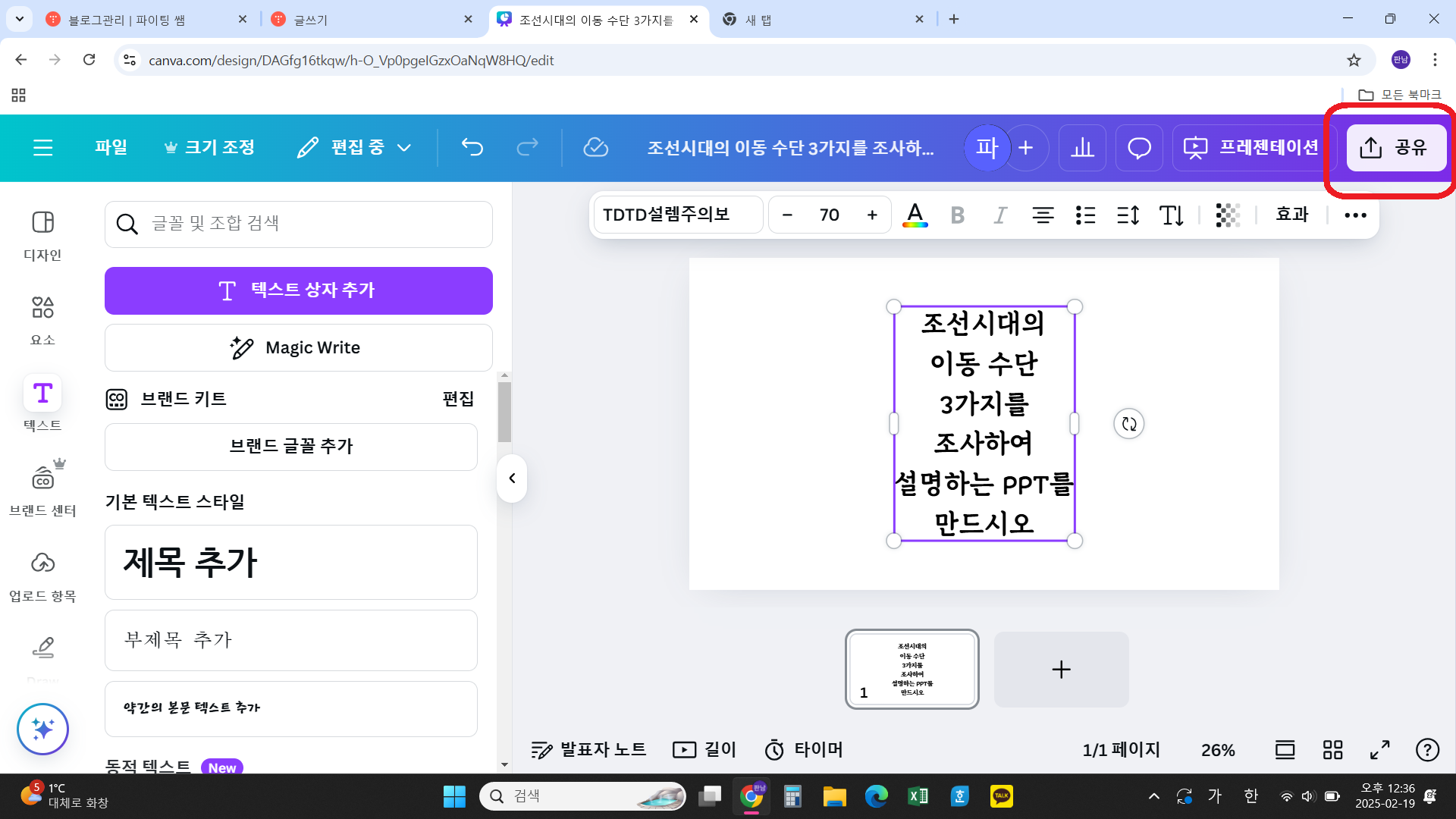Viewport: 1456px width, 819px height.
Task: Click the 공유 share button
Action: [1395, 147]
